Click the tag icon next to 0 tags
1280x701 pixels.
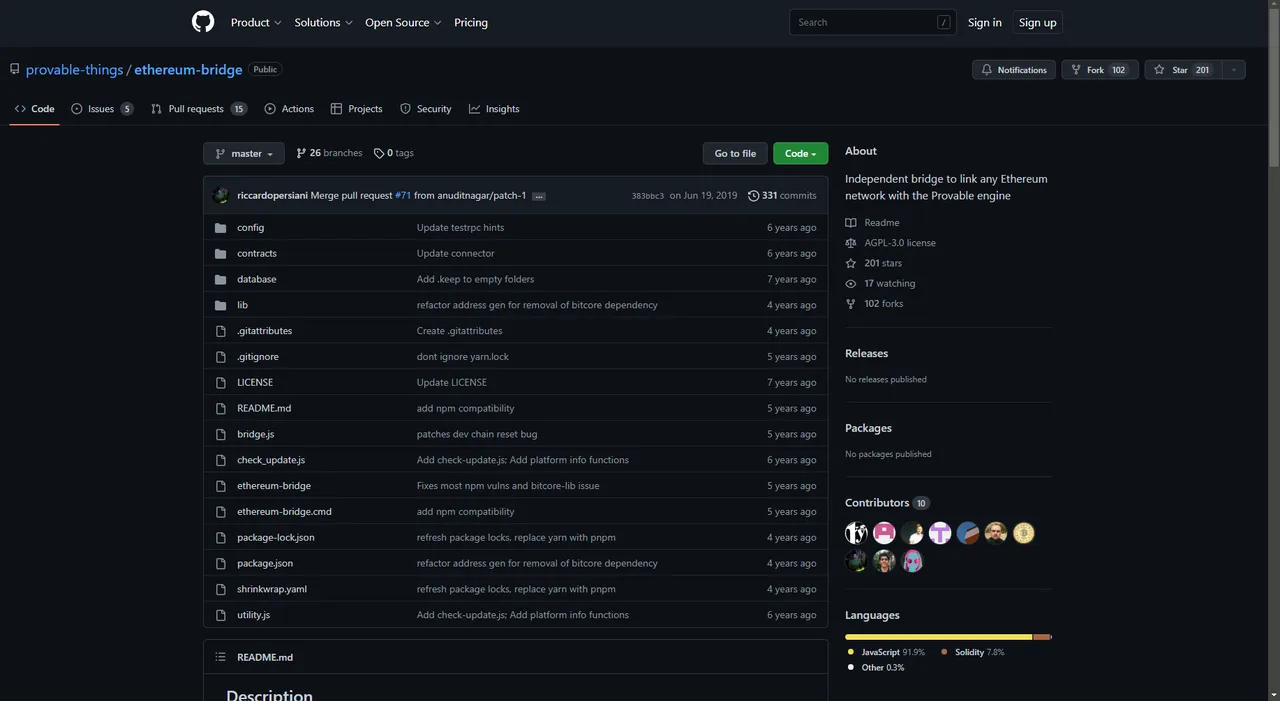tap(379, 153)
